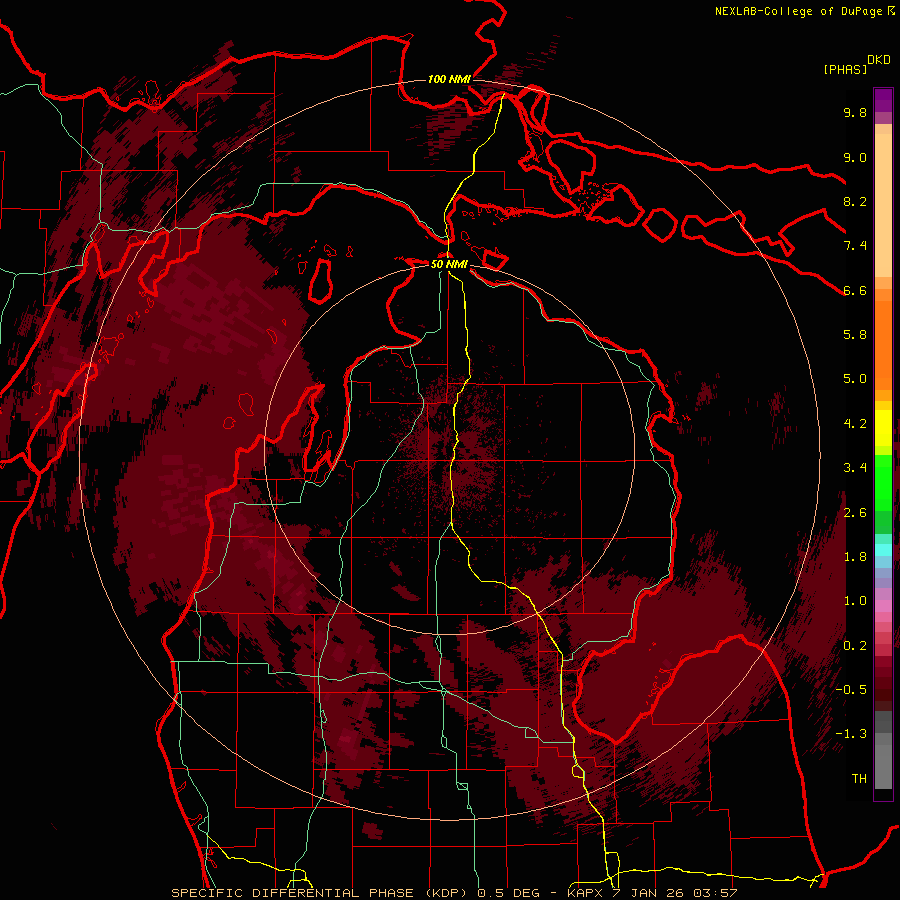
Task: Click the 5.0 value on color scale
Action: point(855,379)
